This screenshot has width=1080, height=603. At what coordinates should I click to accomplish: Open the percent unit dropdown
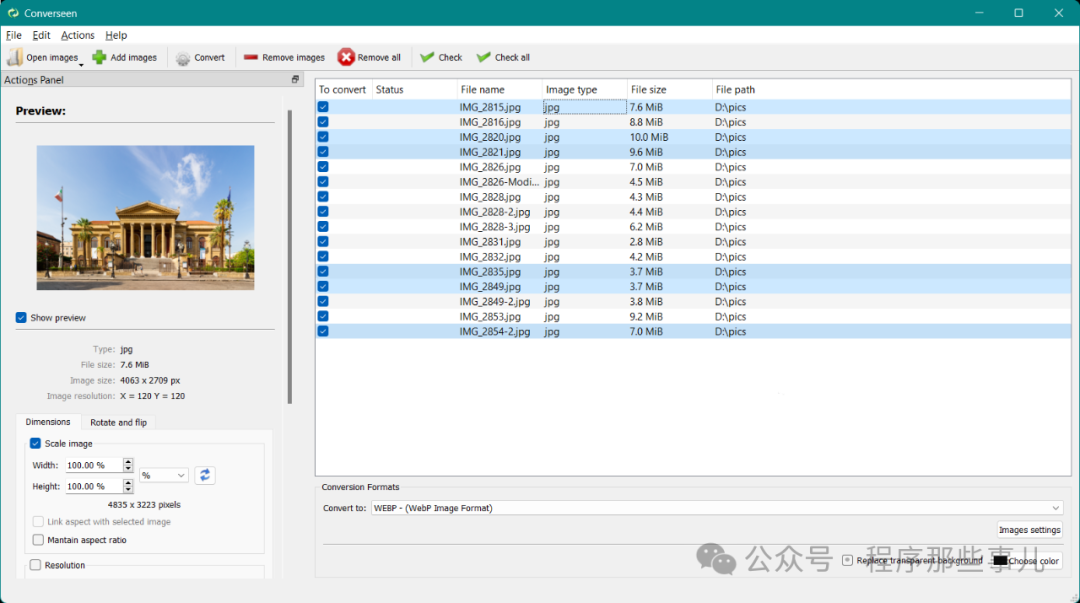click(x=163, y=476)
